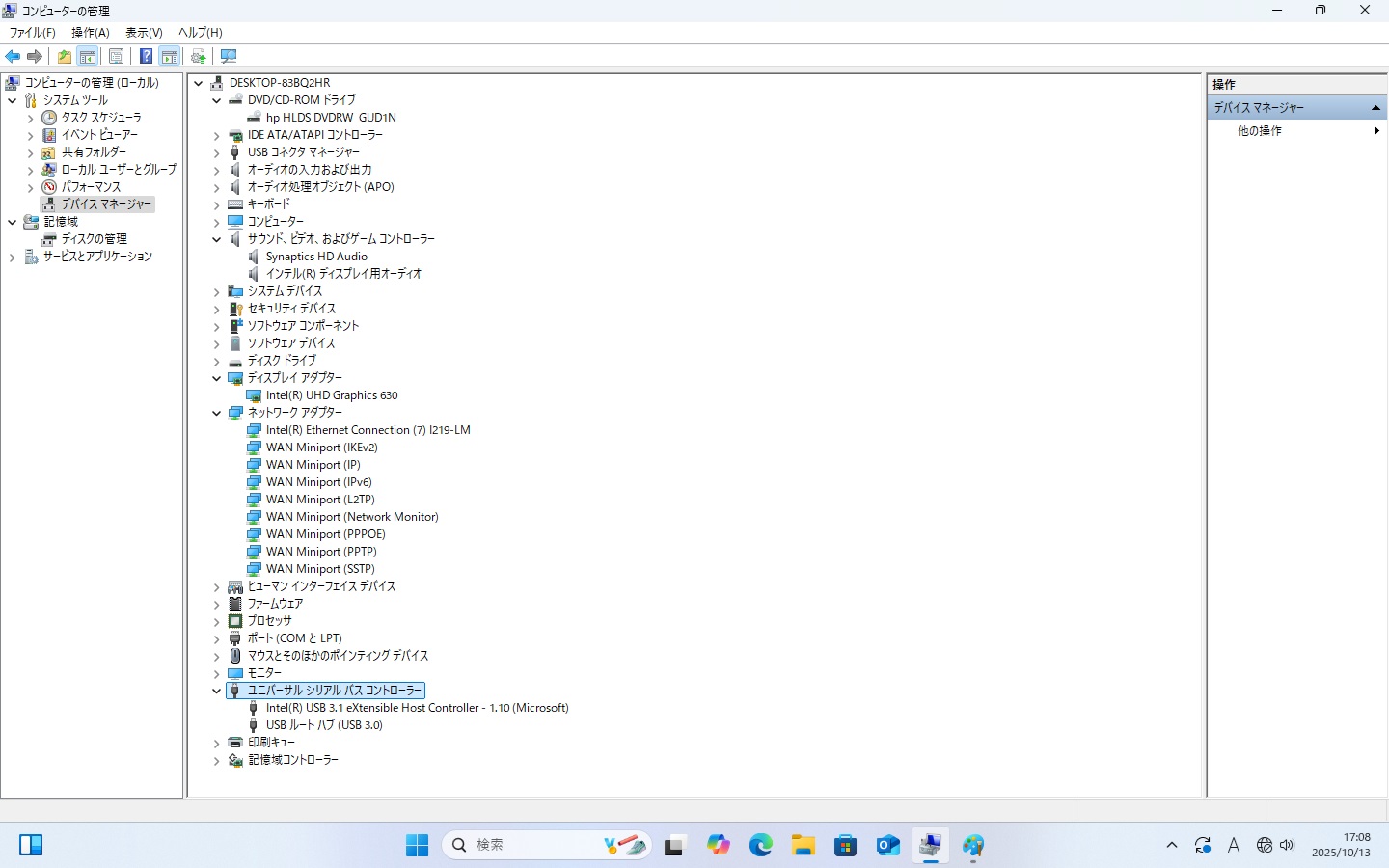Click the Properties toolbar icon

coord(116,57)
